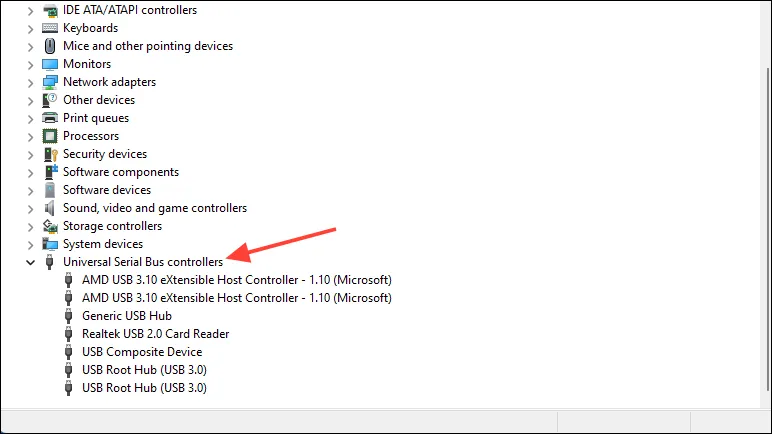
Task: Click the Processors chip icon
Action: [x=50, y=136]
